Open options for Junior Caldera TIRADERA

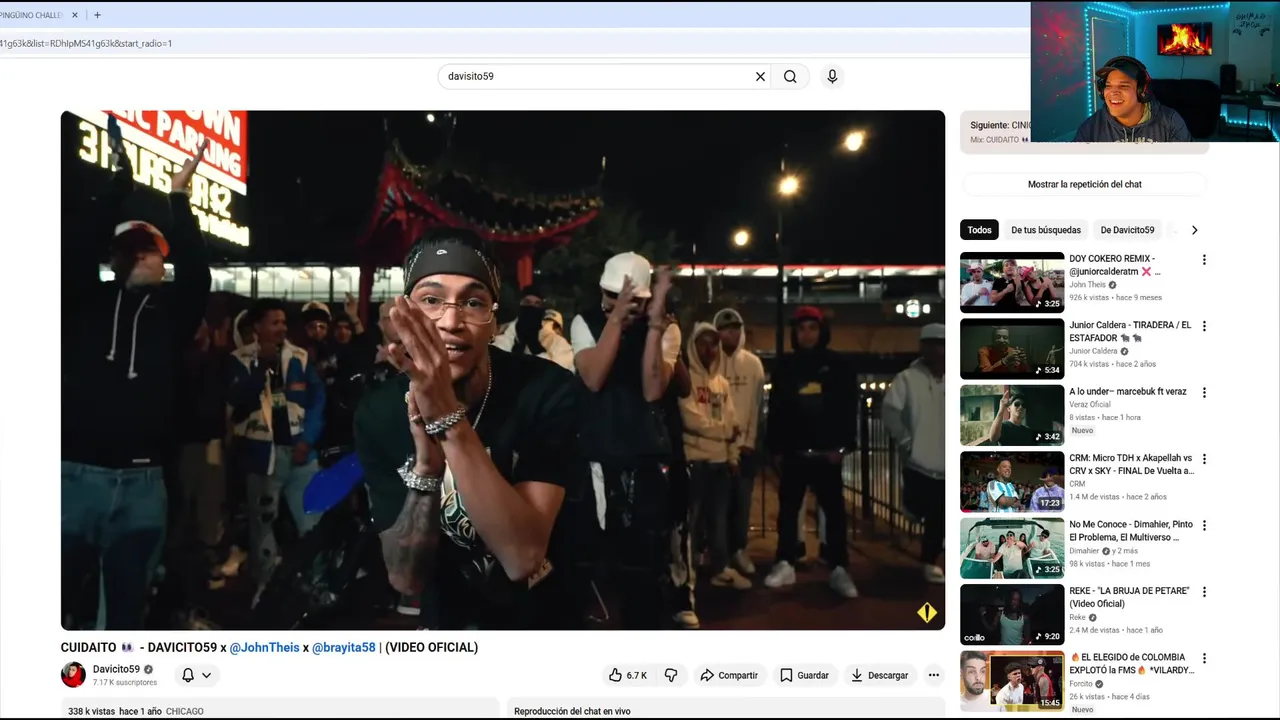tap(1204, 326)
